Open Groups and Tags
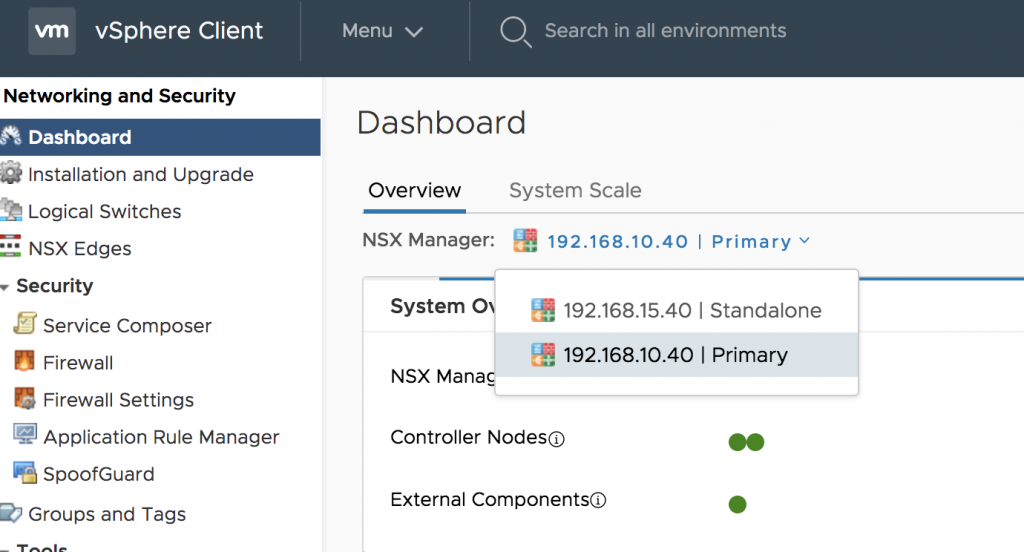Viewport: 1024px width, 552px height. click(x=106, y=514)
